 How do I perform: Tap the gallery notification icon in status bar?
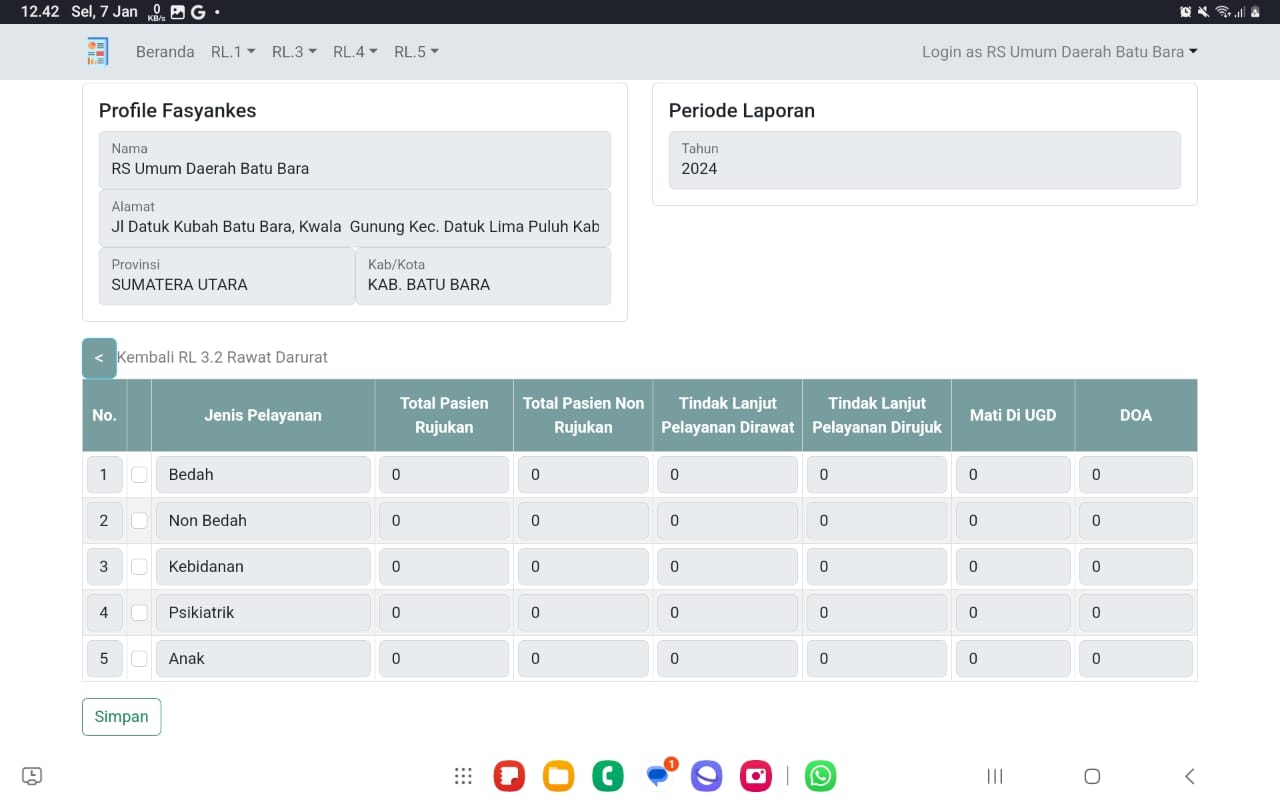click(x=178, y=12)
